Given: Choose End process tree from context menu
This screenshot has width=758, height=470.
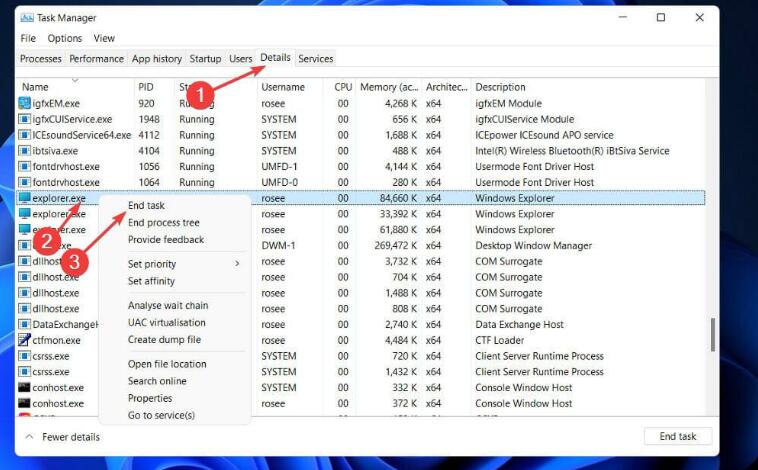Looking at the screenshot, I should click(164, 222).
